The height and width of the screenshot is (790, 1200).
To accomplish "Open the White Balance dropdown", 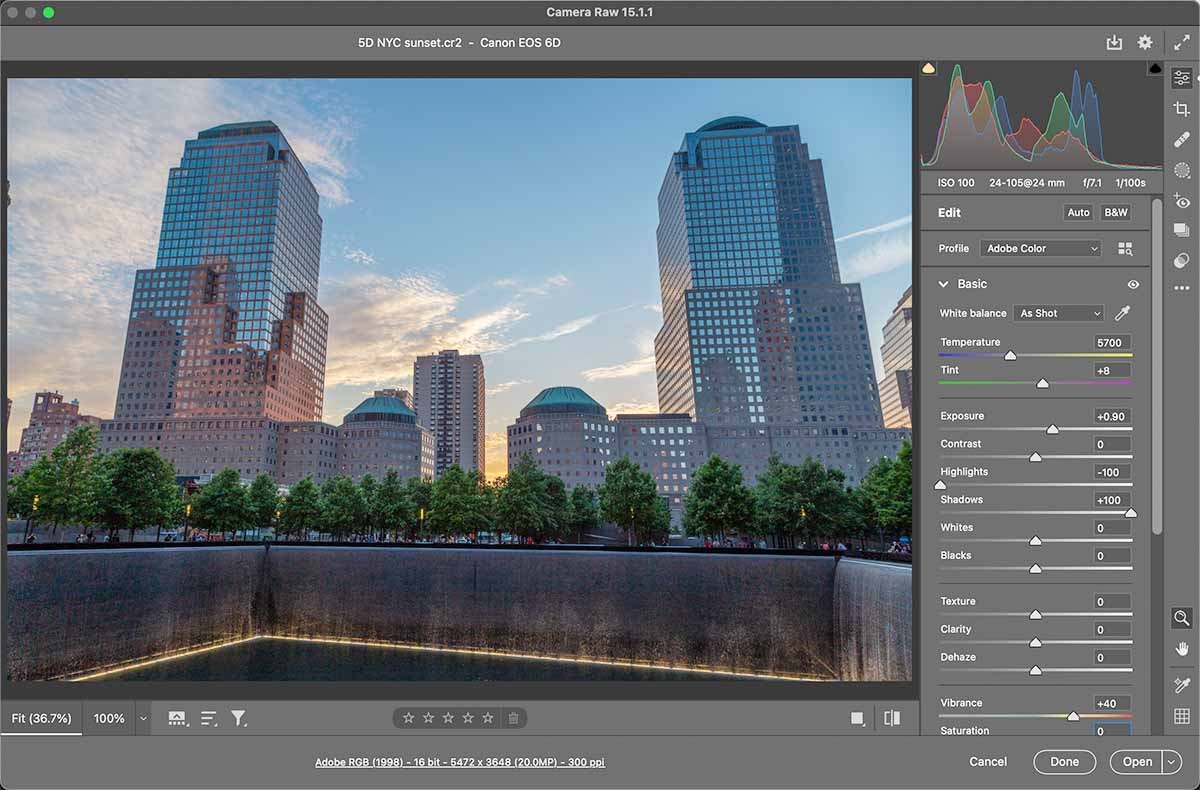I will [1057, 313].
